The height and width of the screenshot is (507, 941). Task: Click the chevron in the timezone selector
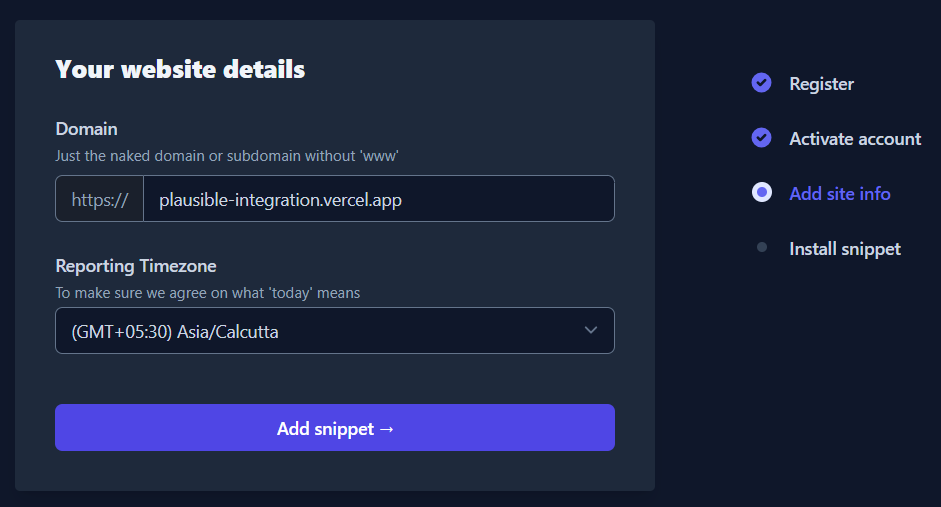590,331
